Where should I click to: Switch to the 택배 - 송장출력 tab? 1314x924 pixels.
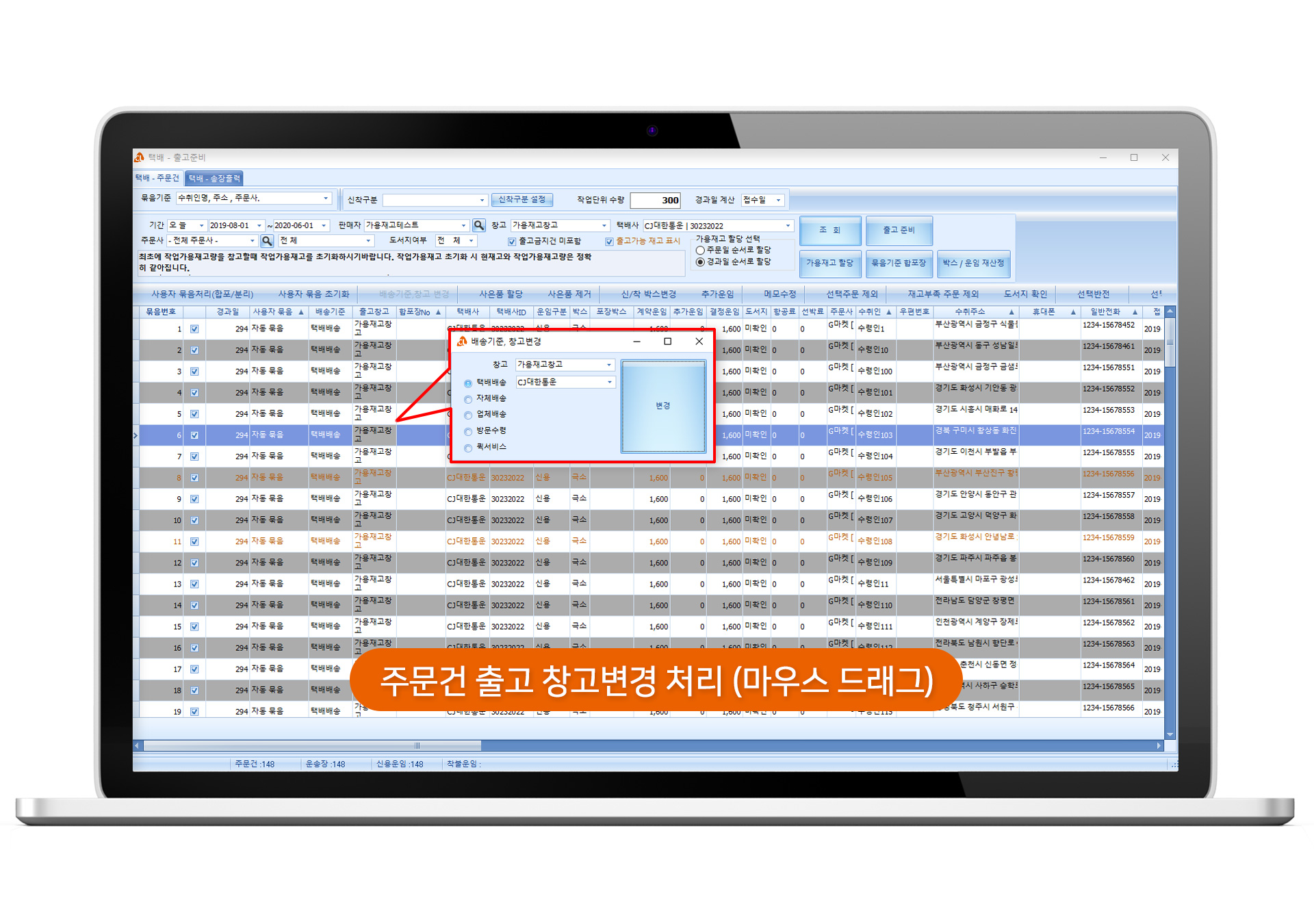coord(215,179)
